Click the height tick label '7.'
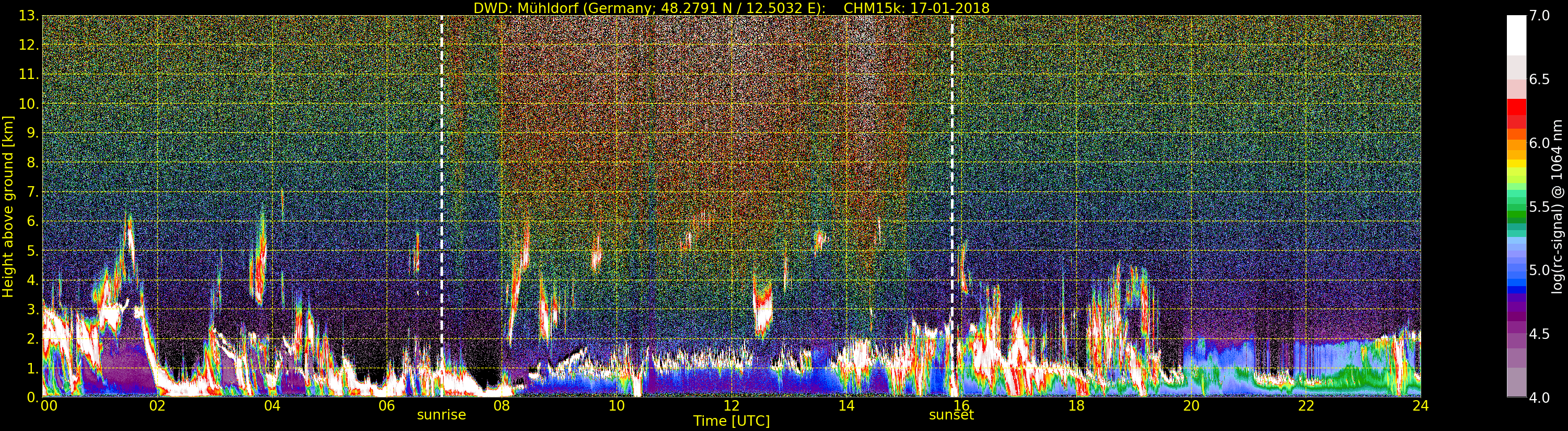1568x431 pixels. (x=33, y=192)
